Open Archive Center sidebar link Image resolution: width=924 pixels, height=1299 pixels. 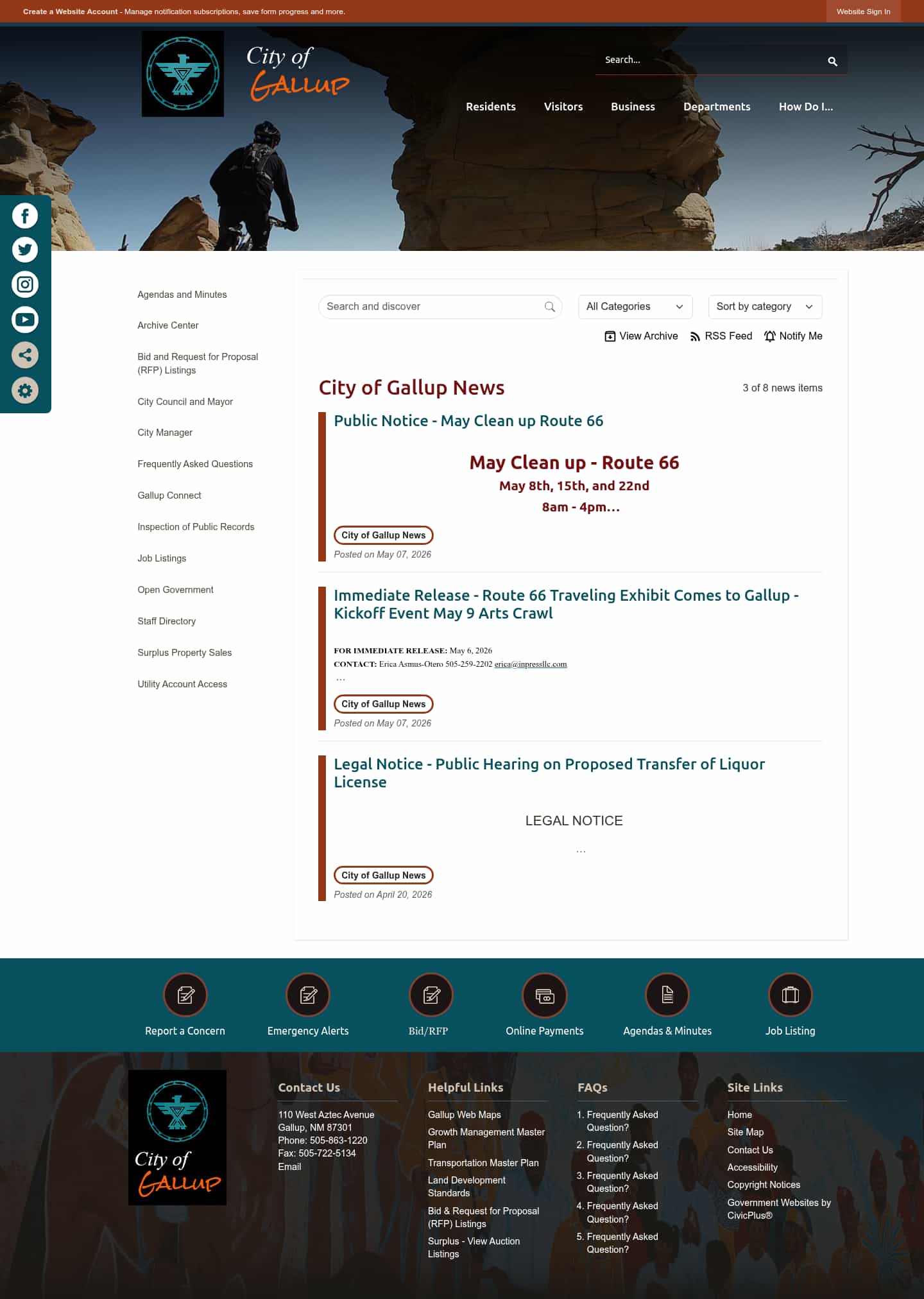168,325
